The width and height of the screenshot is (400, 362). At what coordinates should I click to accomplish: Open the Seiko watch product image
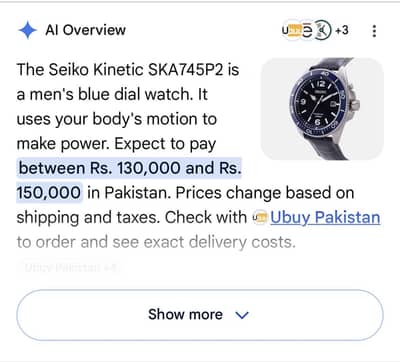coord(322,109)
